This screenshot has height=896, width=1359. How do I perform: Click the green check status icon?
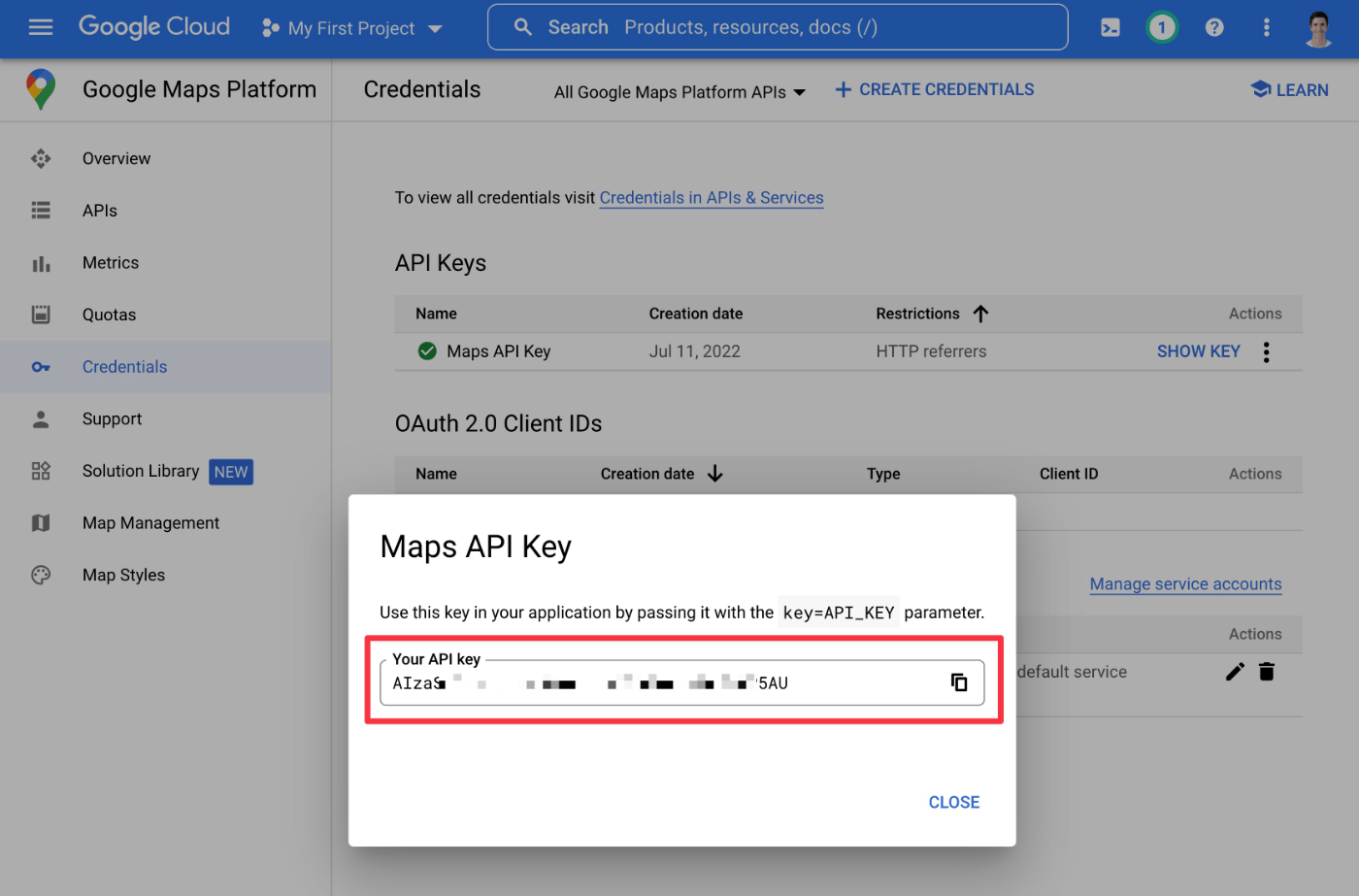[427, 351]
